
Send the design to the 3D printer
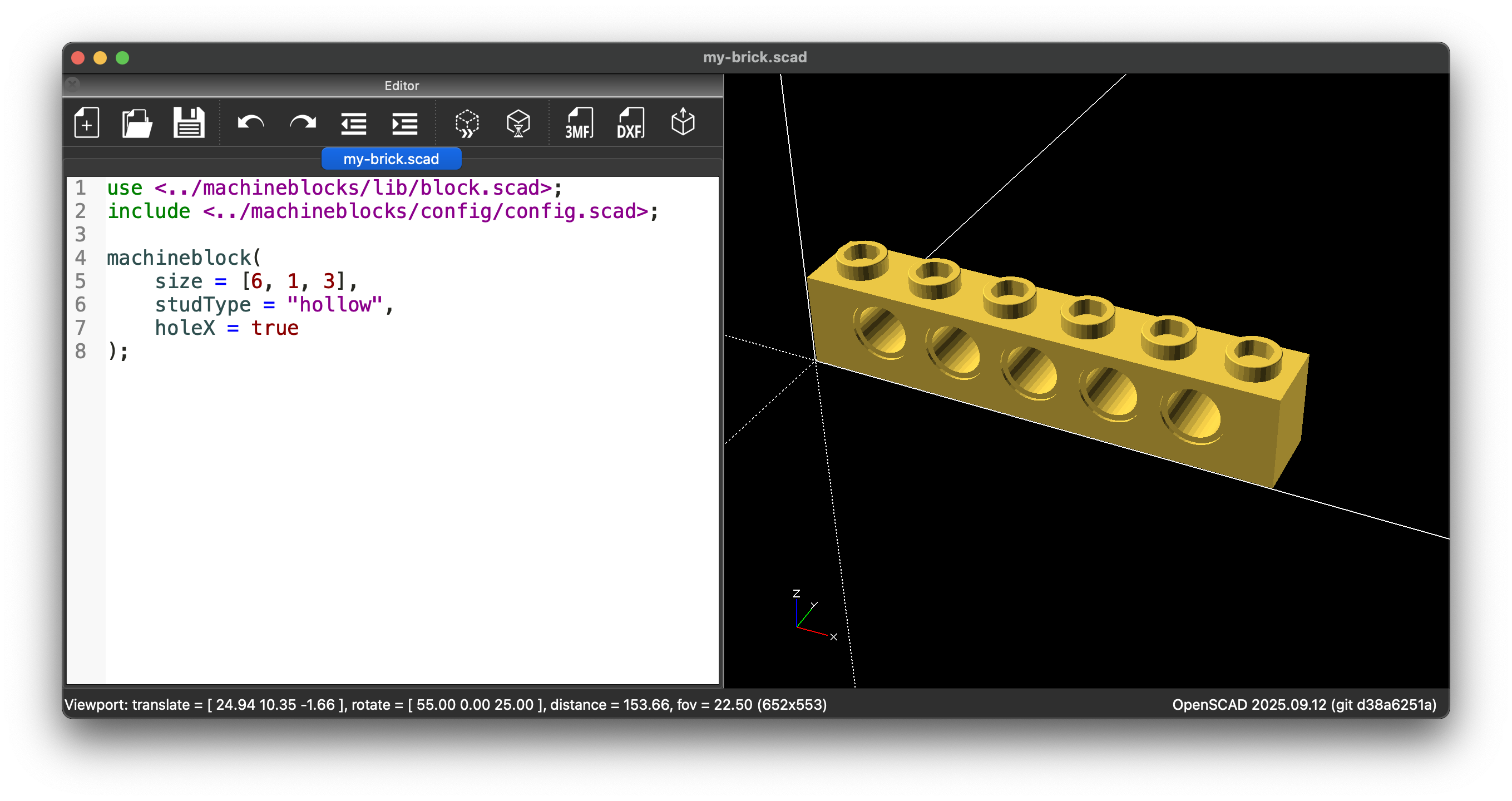(x=683, y=122)
